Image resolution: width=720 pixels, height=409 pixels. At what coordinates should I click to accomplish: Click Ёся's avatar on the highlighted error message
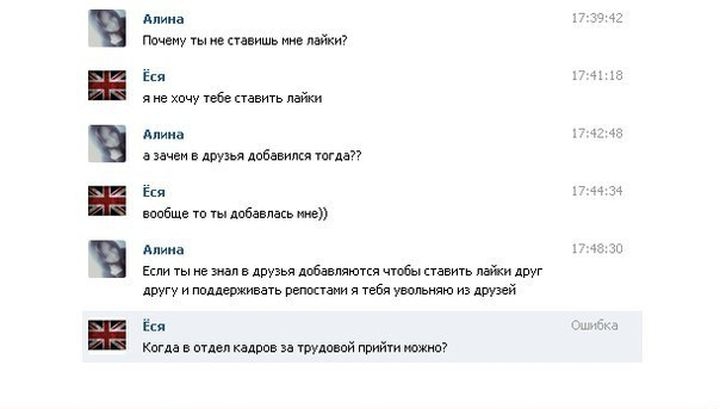coord(107,335)
